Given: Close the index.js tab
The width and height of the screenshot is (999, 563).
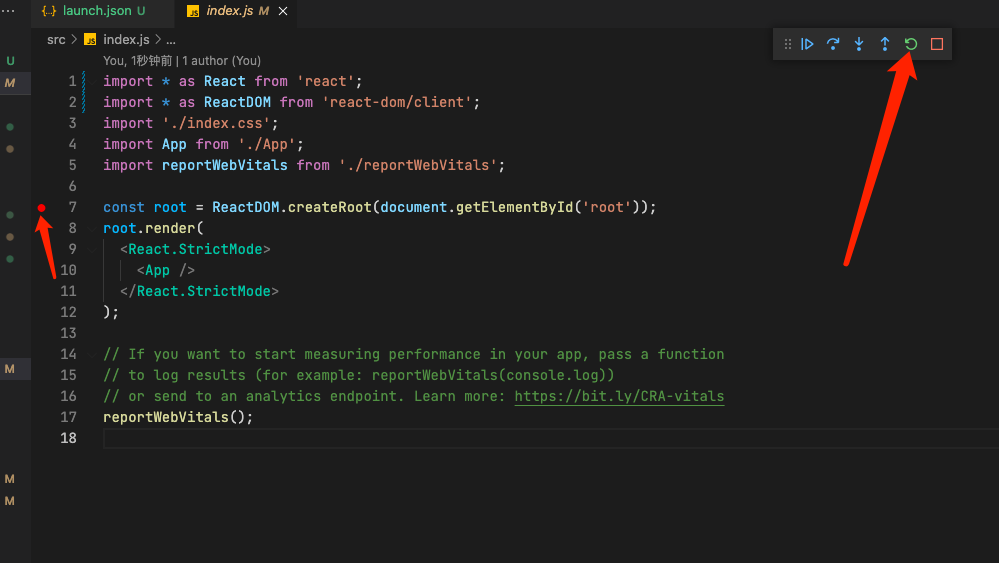Looking at the screenshot, I should [283, 11].
